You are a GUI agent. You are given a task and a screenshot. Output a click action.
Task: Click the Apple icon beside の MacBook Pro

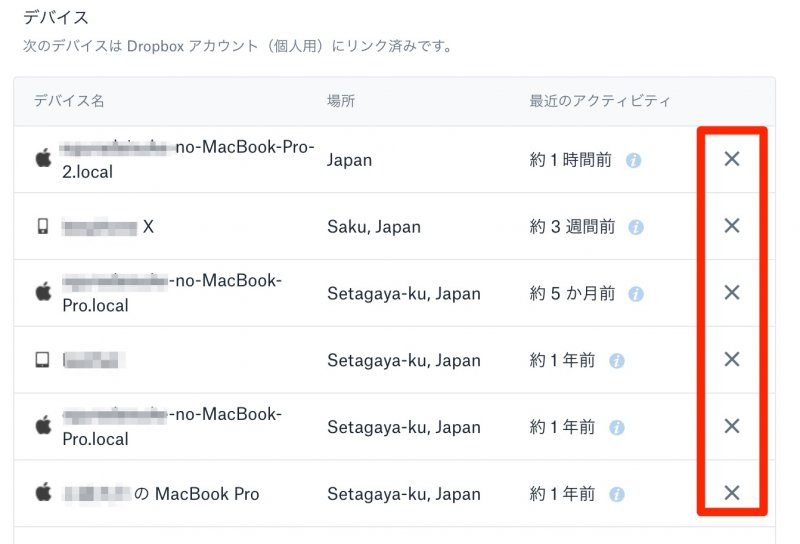tap(43, 492)
